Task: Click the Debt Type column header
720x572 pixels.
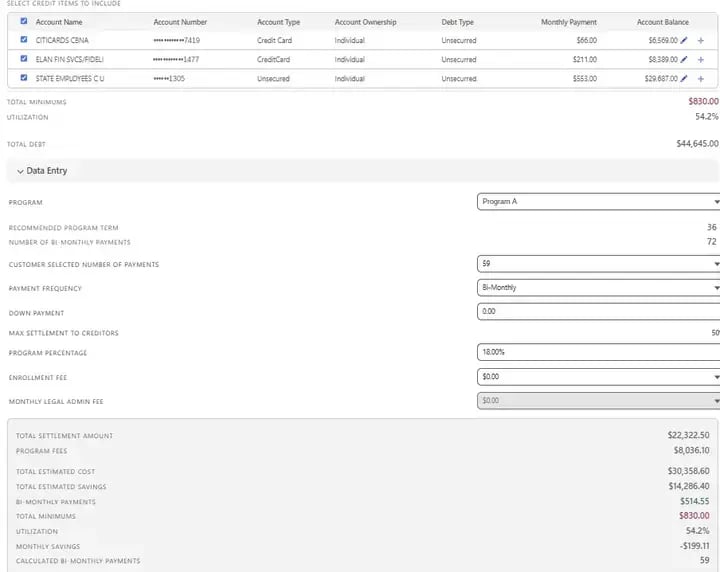Action: pyautogui.click(x=457, y=22)
